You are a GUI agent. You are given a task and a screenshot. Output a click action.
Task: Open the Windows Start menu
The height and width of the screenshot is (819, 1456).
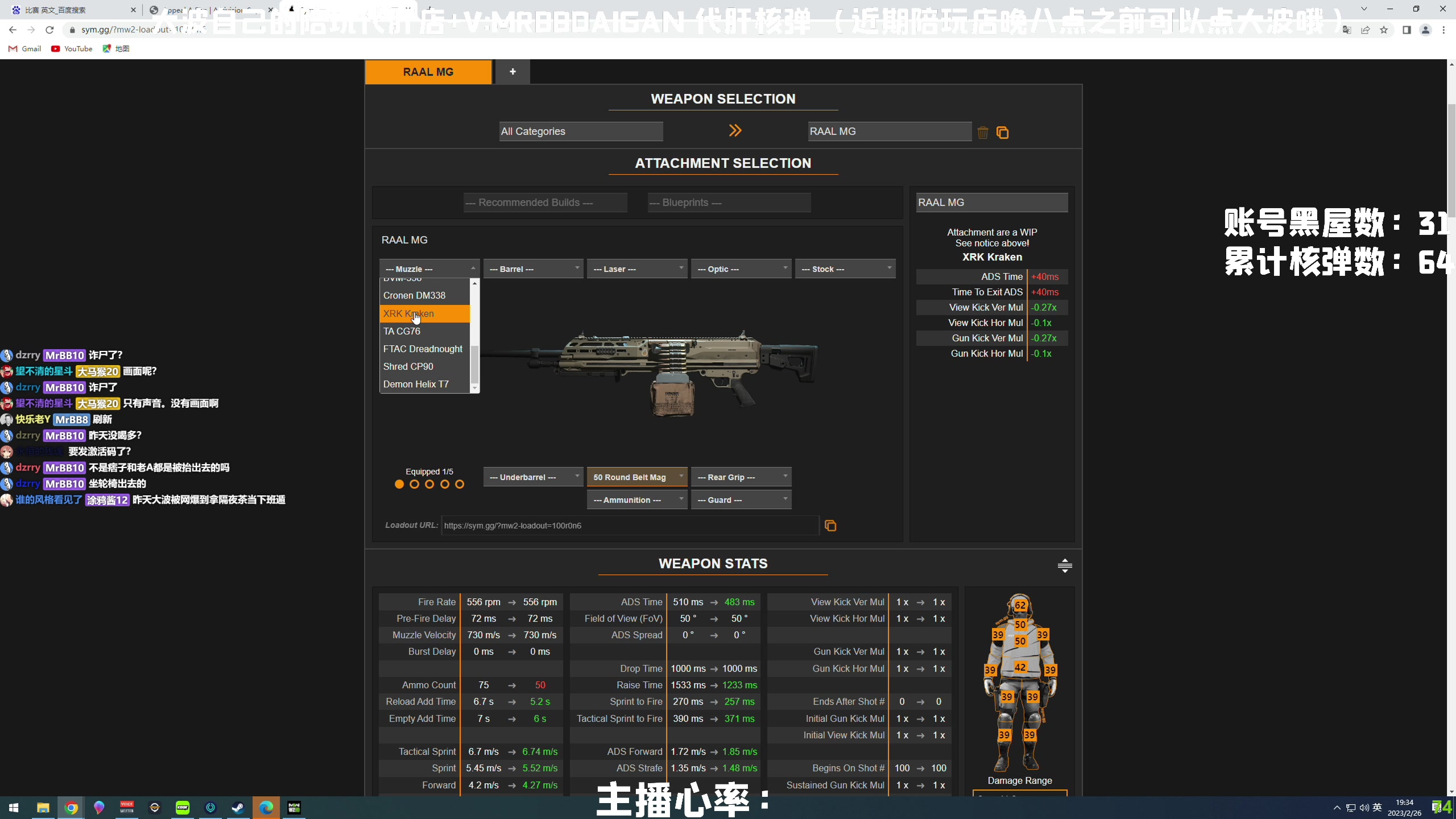(14, 808)
